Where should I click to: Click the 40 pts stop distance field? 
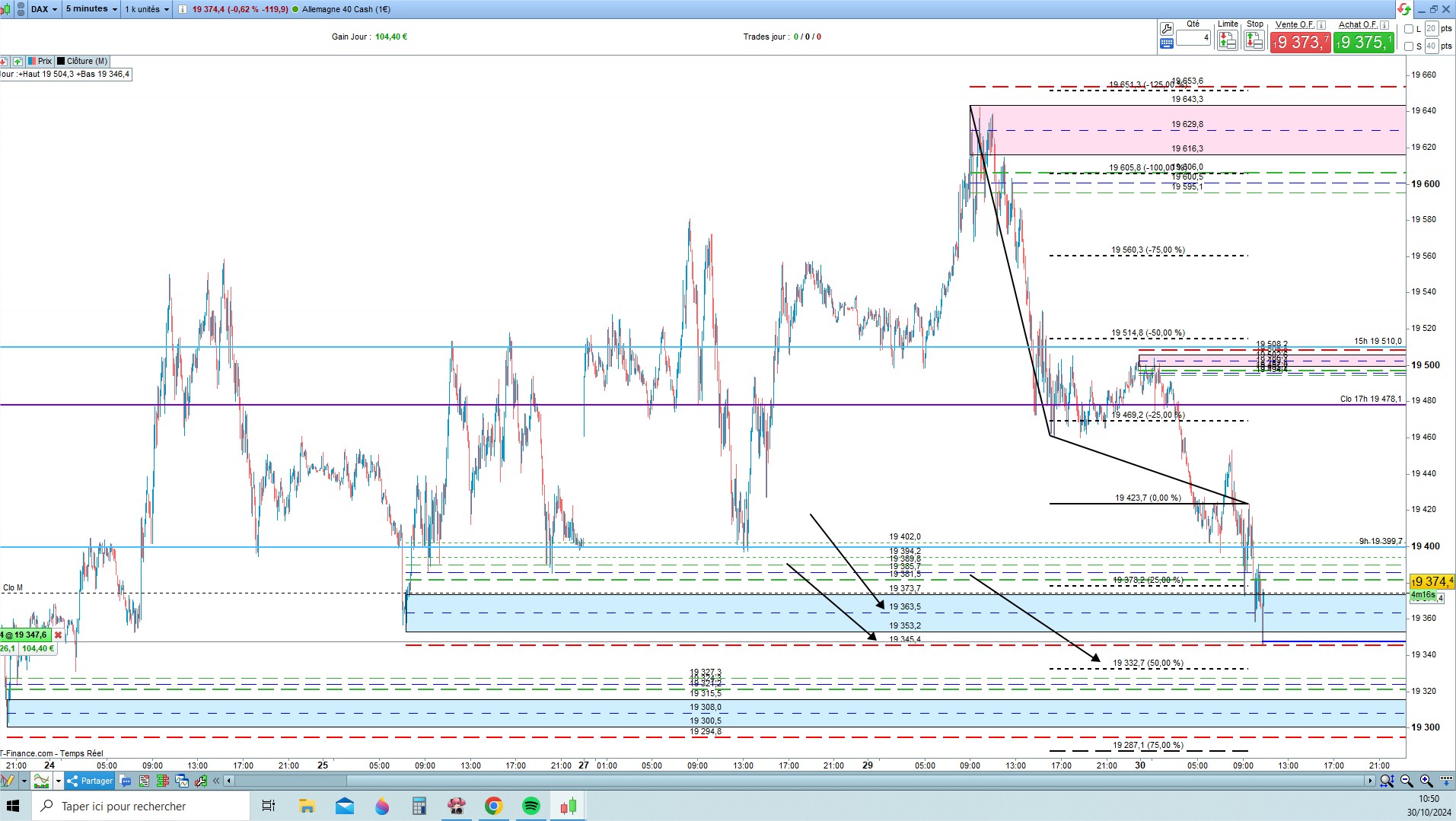1431,46
